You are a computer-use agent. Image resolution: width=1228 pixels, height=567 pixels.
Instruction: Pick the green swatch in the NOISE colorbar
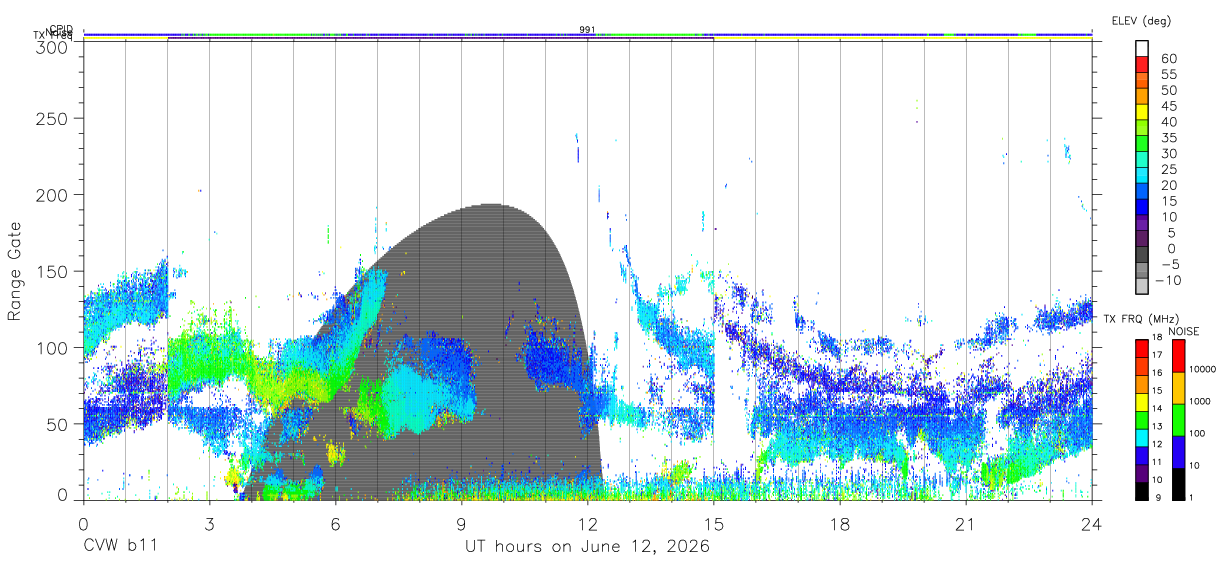[1177, 419]
